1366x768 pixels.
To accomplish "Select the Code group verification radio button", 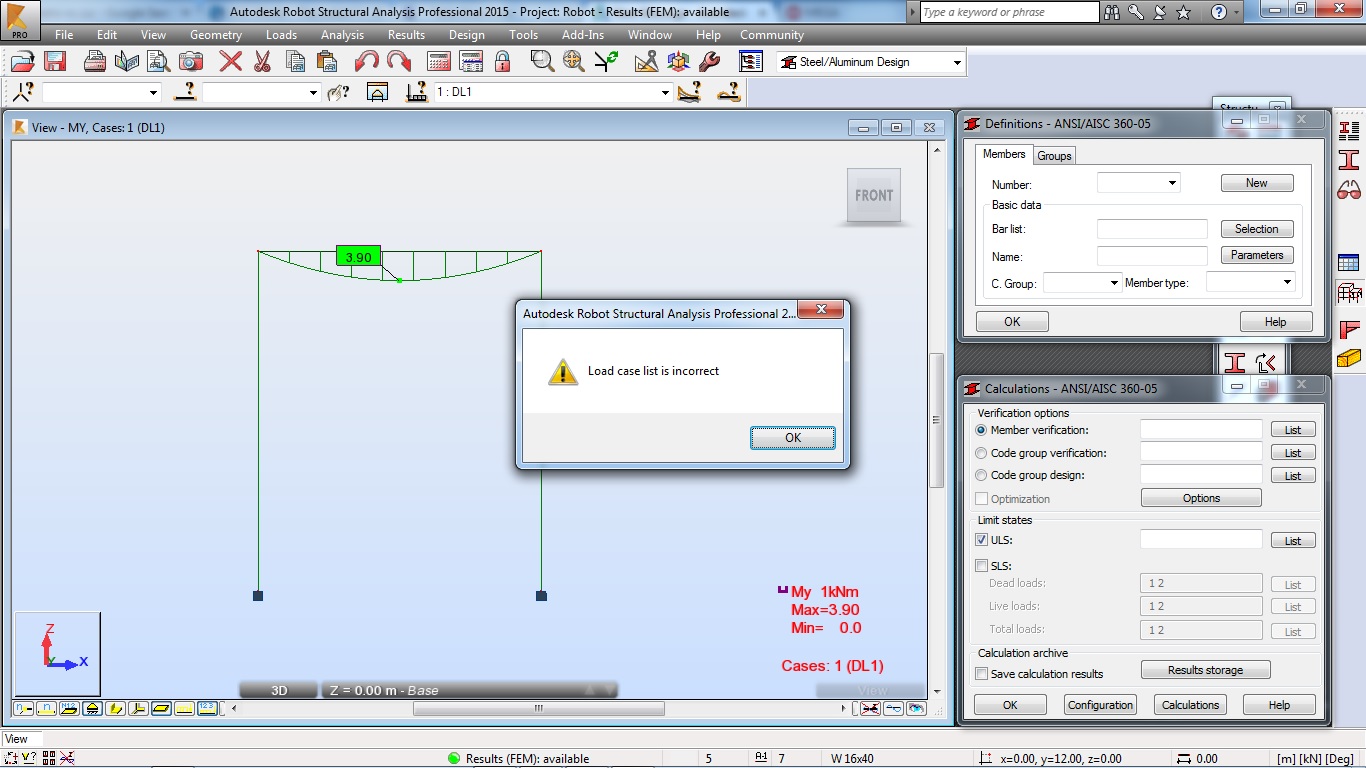I will [981, 453].
